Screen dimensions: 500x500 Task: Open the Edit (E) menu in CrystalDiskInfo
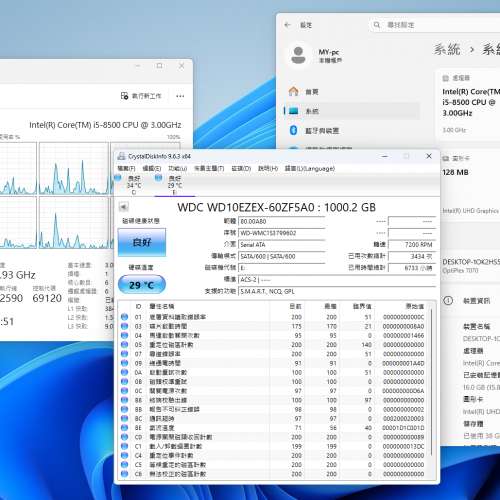click(x=152, y=168)
